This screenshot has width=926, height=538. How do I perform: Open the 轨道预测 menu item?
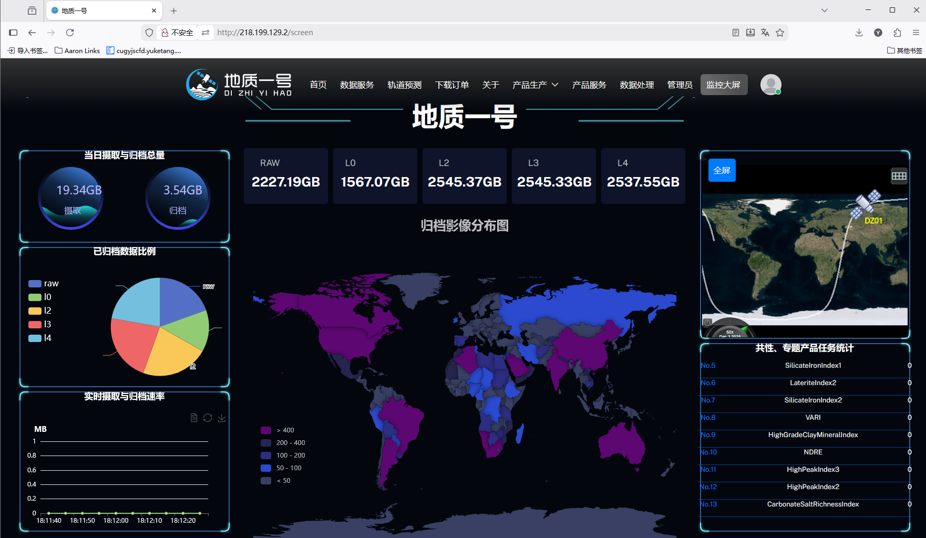point(405,85)
